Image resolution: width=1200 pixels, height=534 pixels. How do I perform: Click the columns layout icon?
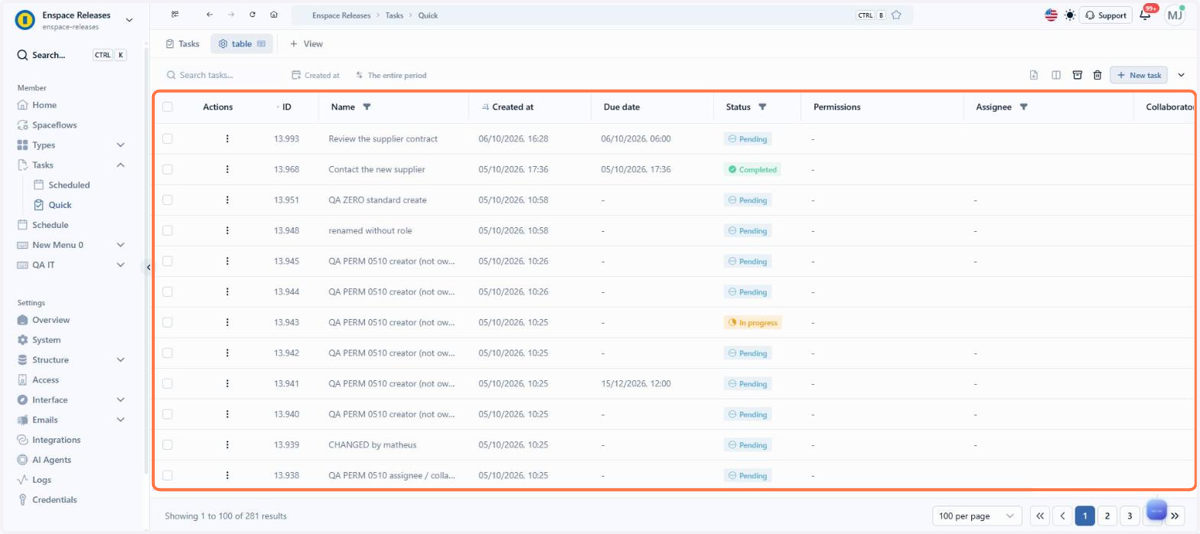1056,75
